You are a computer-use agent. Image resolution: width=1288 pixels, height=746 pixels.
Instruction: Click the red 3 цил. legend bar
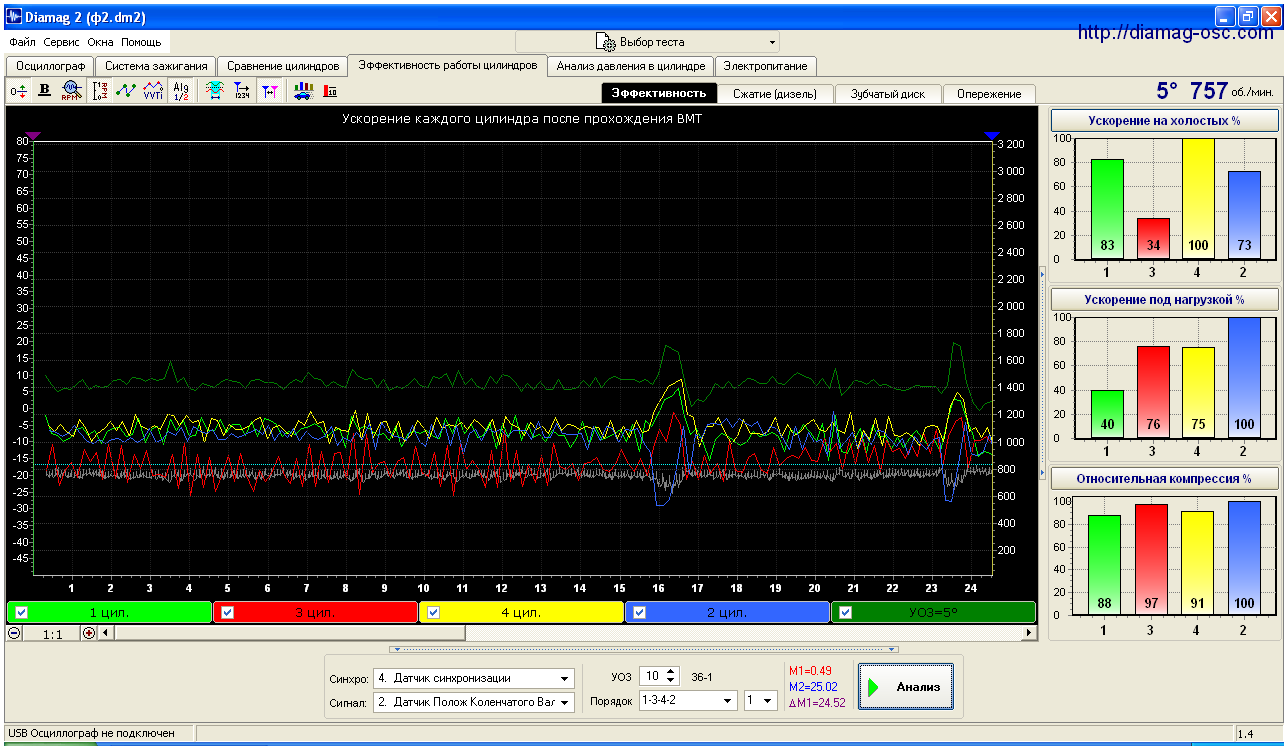click(x=315, y=612)
